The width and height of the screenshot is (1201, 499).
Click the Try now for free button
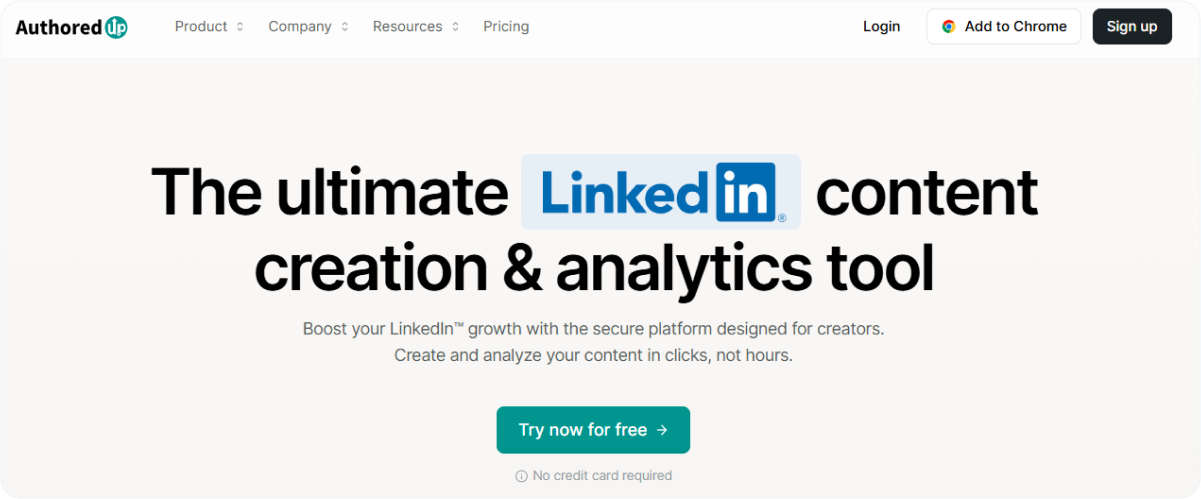tap(593, 430)
